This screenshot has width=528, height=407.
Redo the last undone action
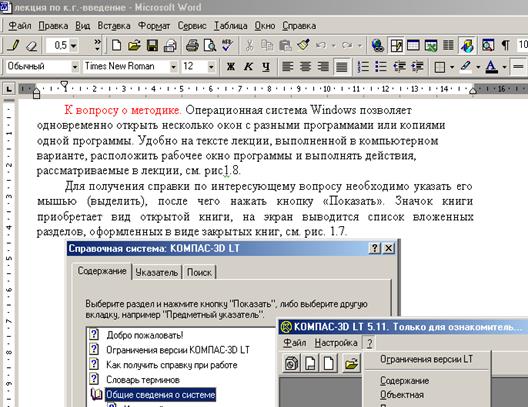click(x=347, y=45)
